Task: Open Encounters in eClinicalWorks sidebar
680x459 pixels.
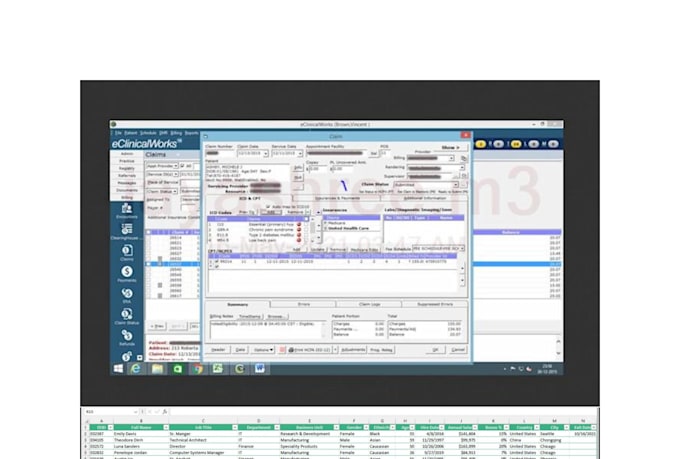Action: [x=127, y=208]
